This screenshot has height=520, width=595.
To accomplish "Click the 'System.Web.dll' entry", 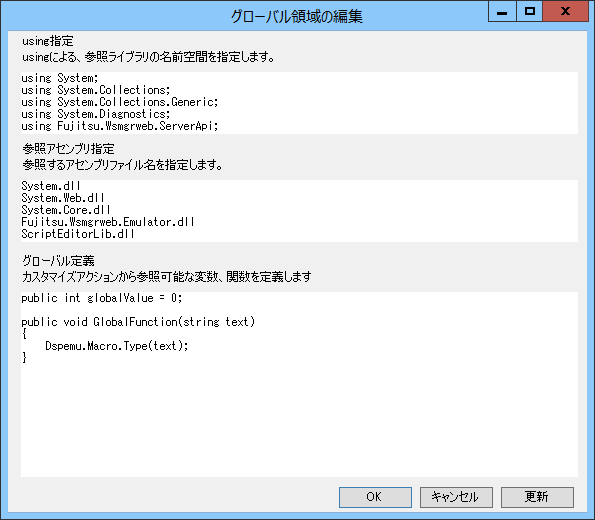I will pyautogui.click(x=63, y=198).
